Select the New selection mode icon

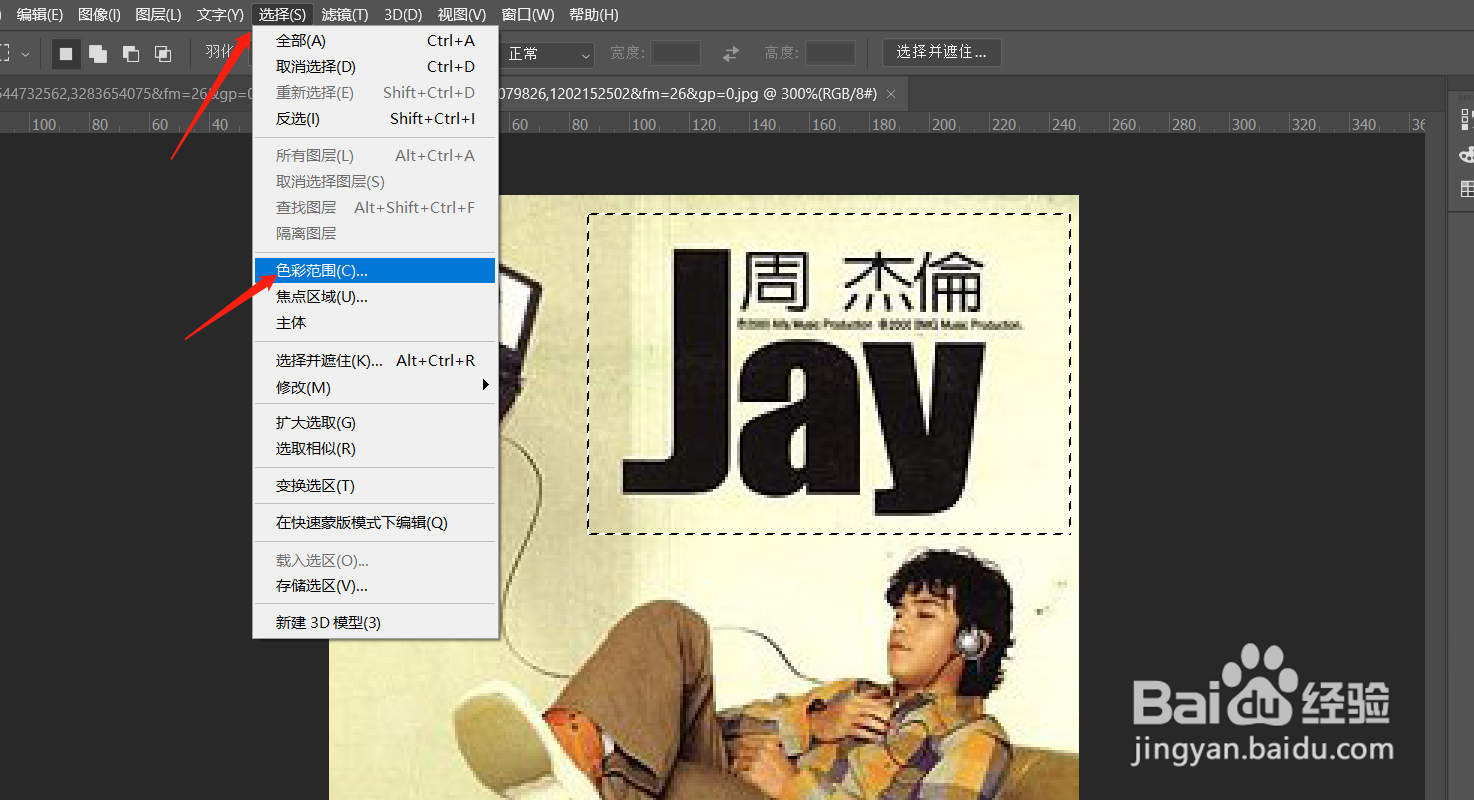(x=66, y=54)
